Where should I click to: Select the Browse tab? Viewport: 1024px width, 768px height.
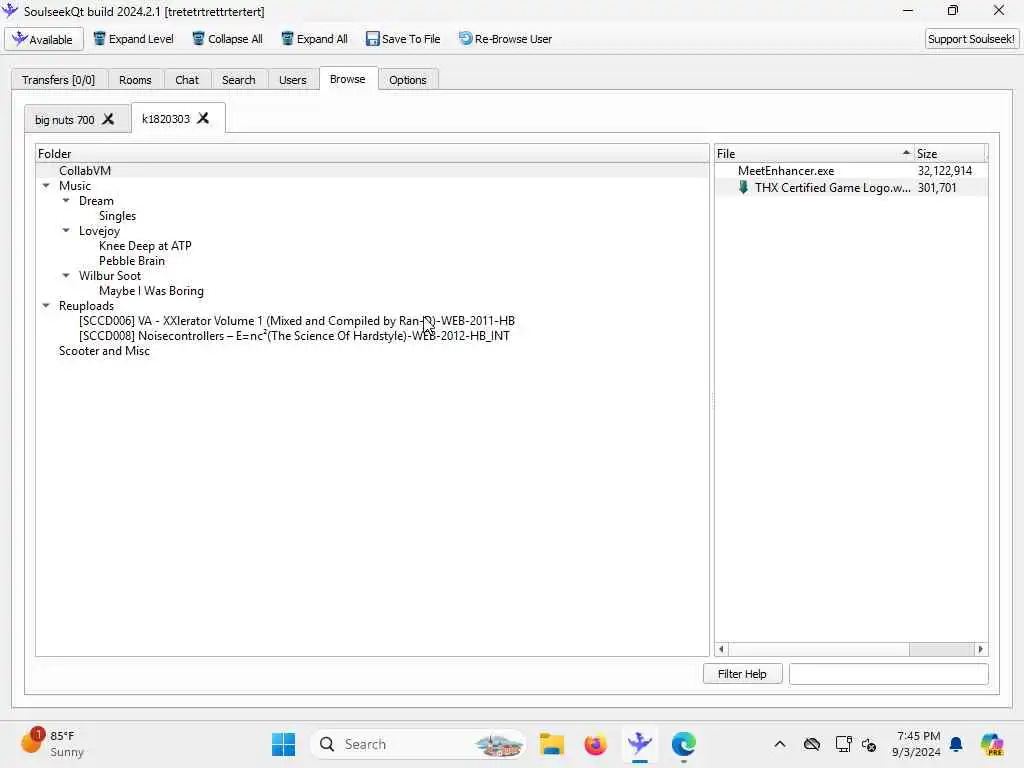(x=347, y=79)
